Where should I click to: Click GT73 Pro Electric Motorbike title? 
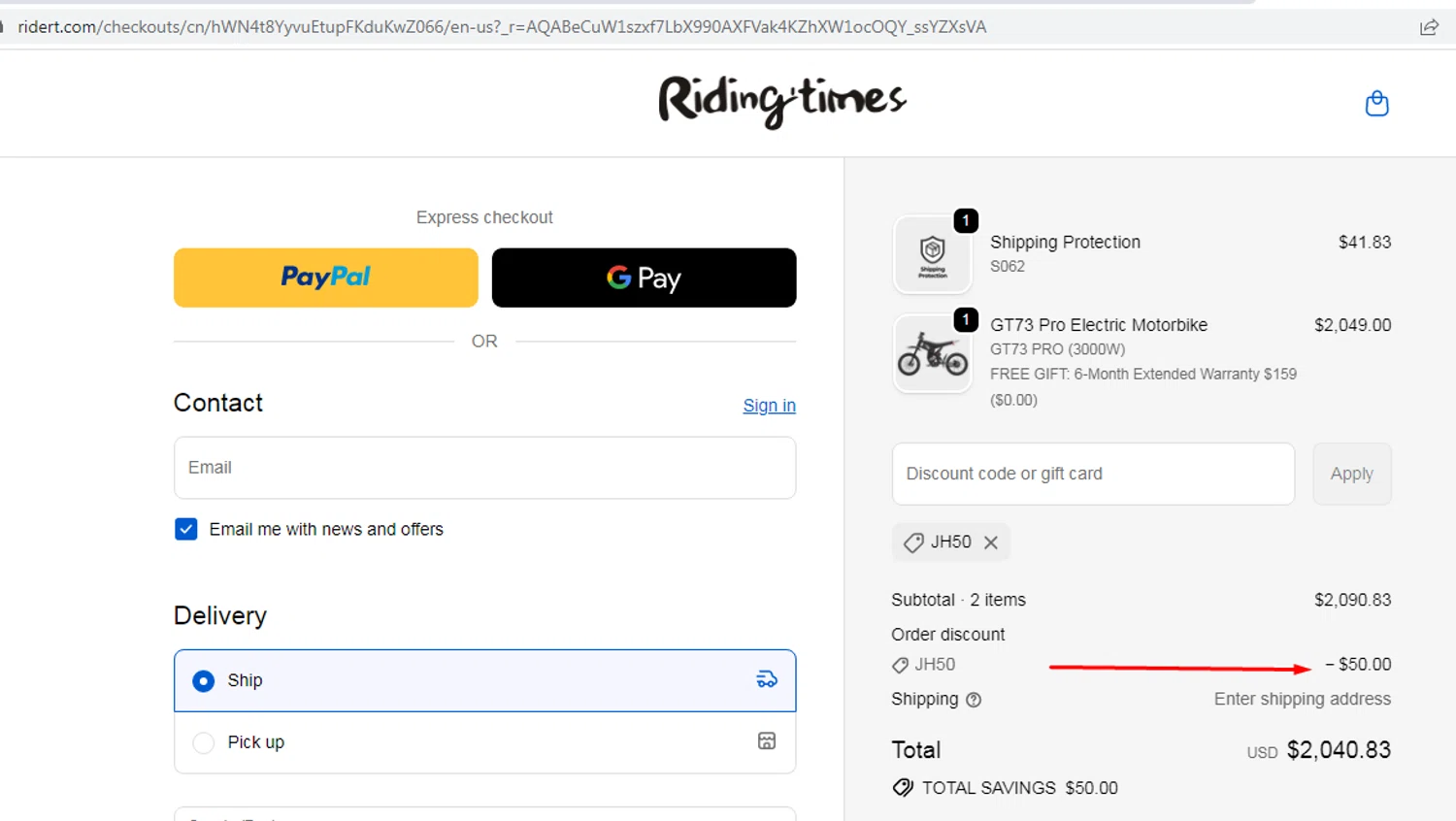pyautogui.click(x=1099, y=325)
